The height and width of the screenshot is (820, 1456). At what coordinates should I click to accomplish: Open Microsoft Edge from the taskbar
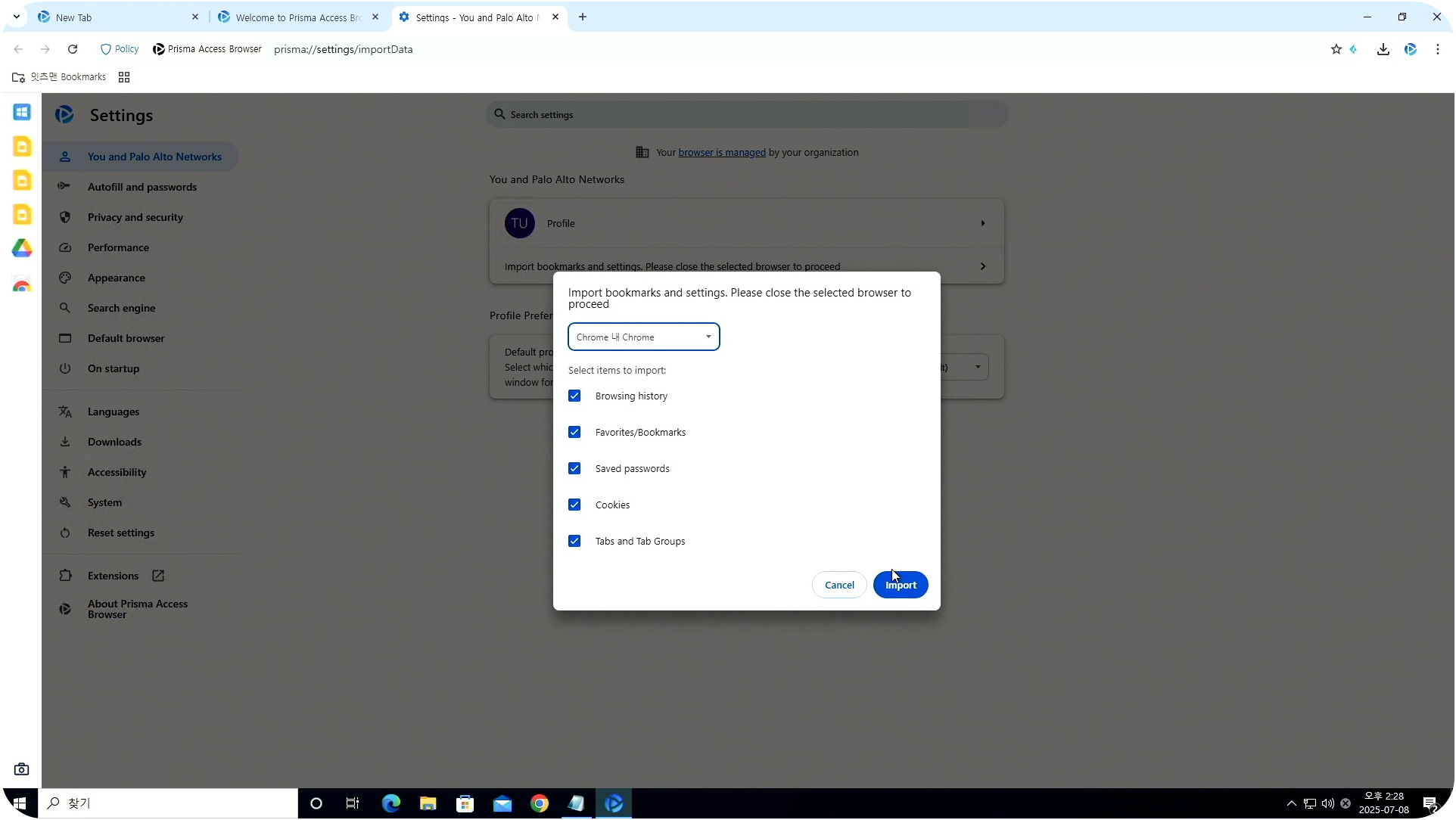click(x=391, y=804)
